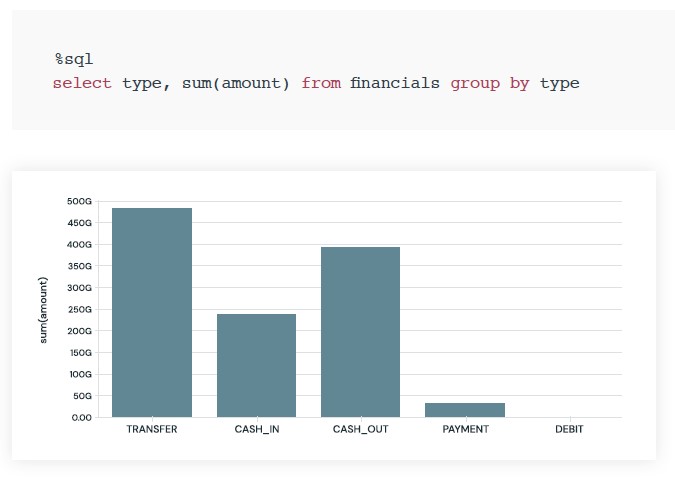Click the CASH_OUT axis label
The width and height of the screenshot is (675, 484).
[361, 429]
